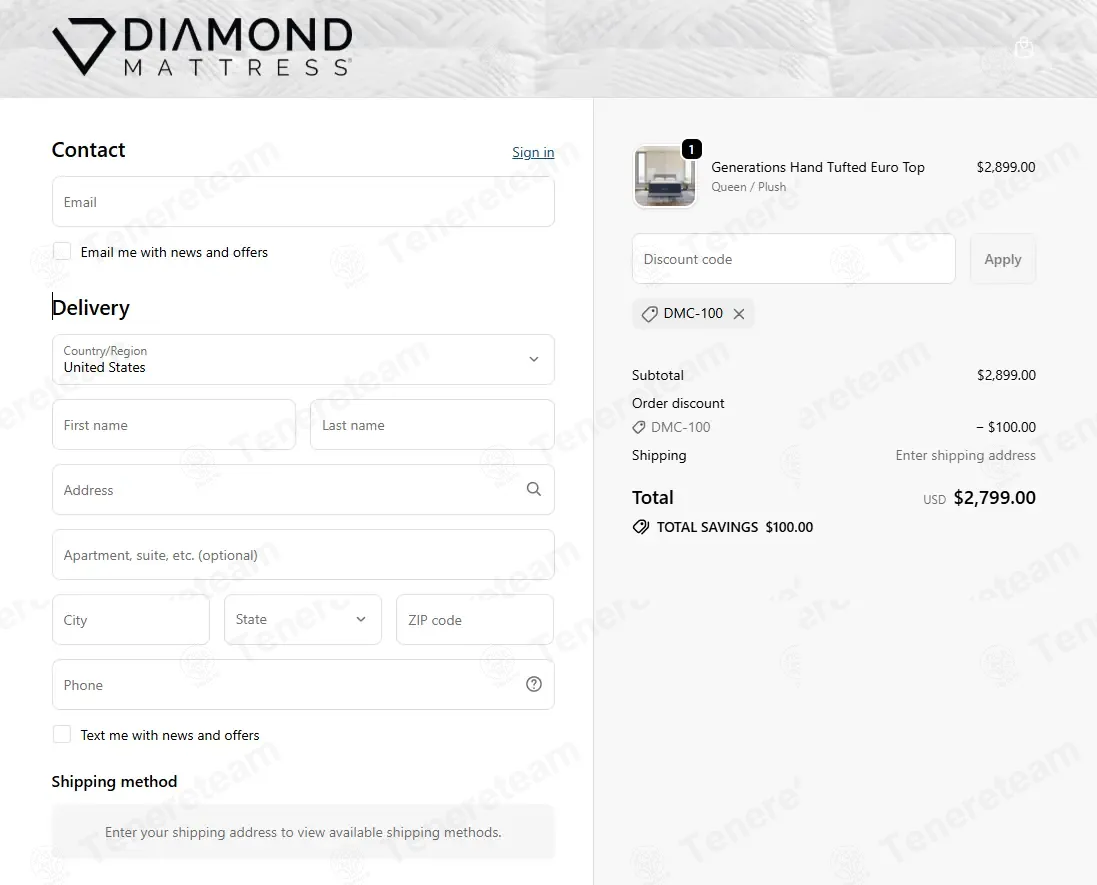Image resolution: width=1097 pixels, height=885 pixels.
Task: Click the First name field
Action: pos(174,425)
